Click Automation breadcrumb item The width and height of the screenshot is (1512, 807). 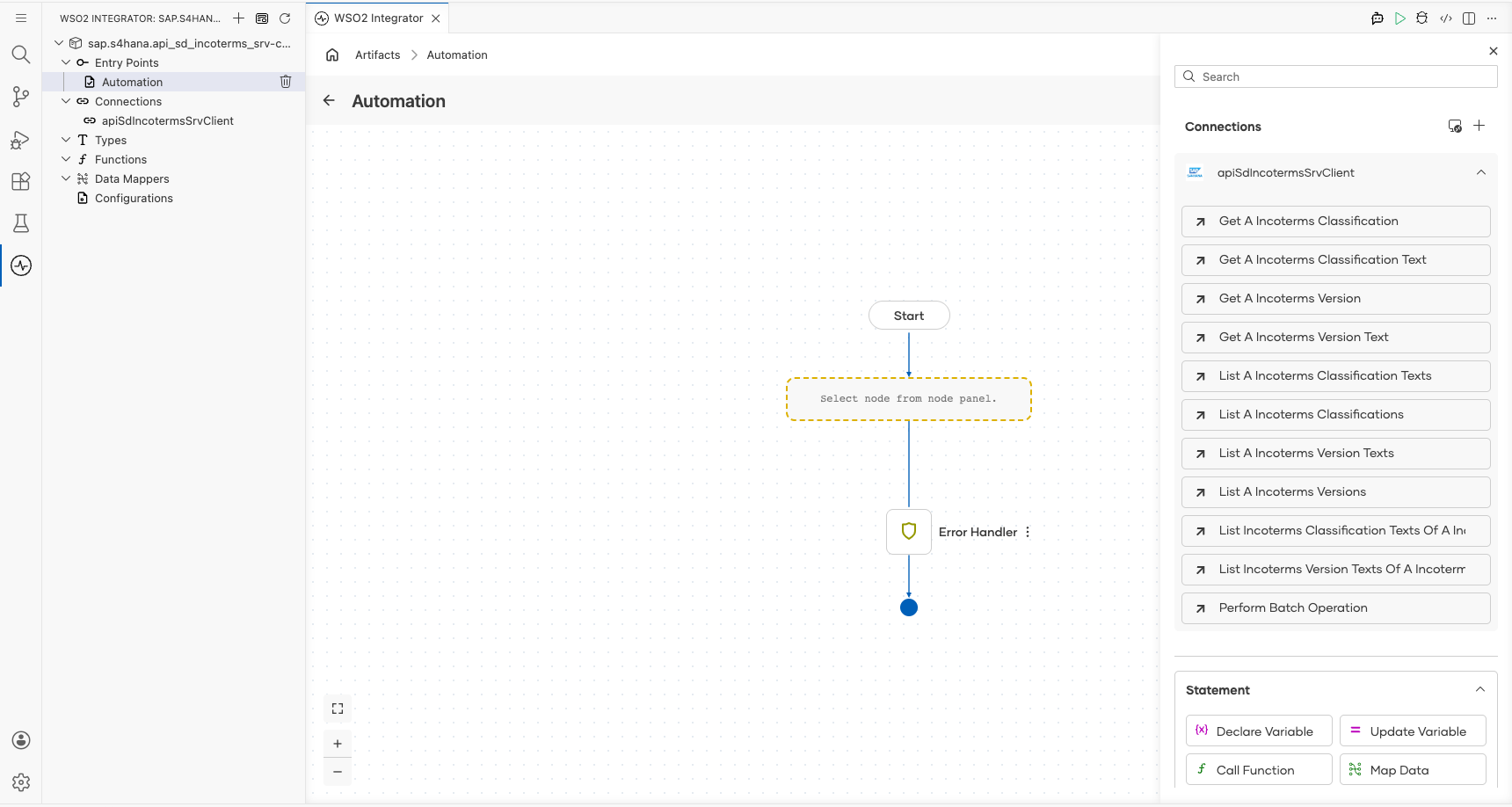457,55
